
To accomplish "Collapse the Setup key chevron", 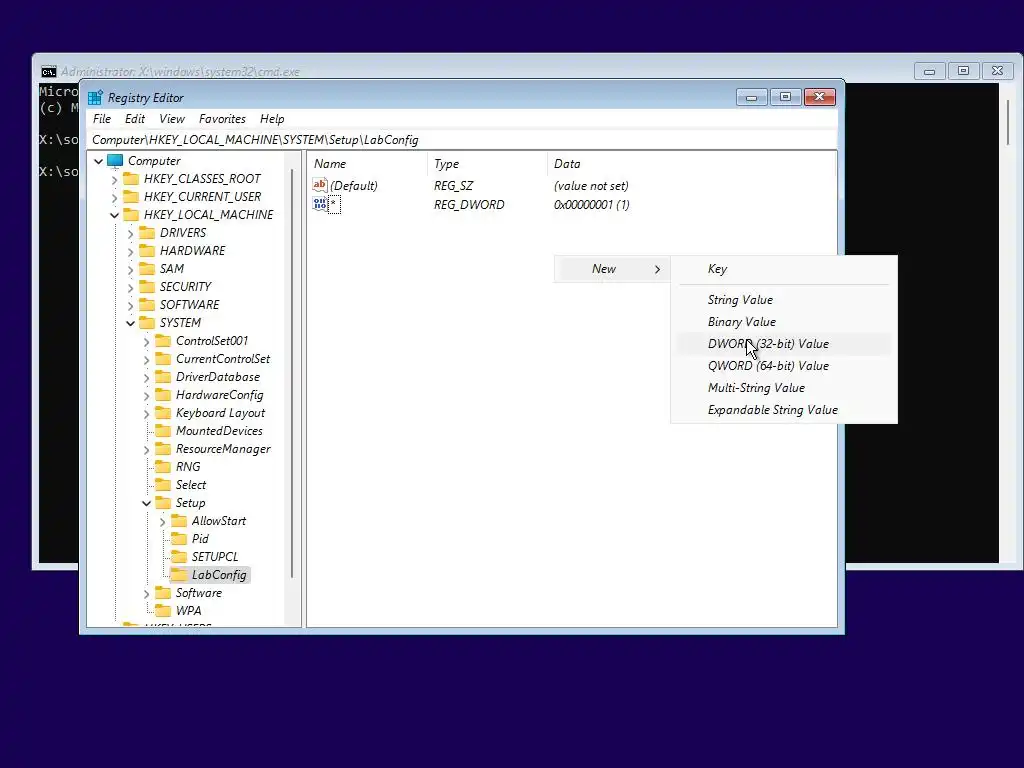I will [x=146, y=503].
